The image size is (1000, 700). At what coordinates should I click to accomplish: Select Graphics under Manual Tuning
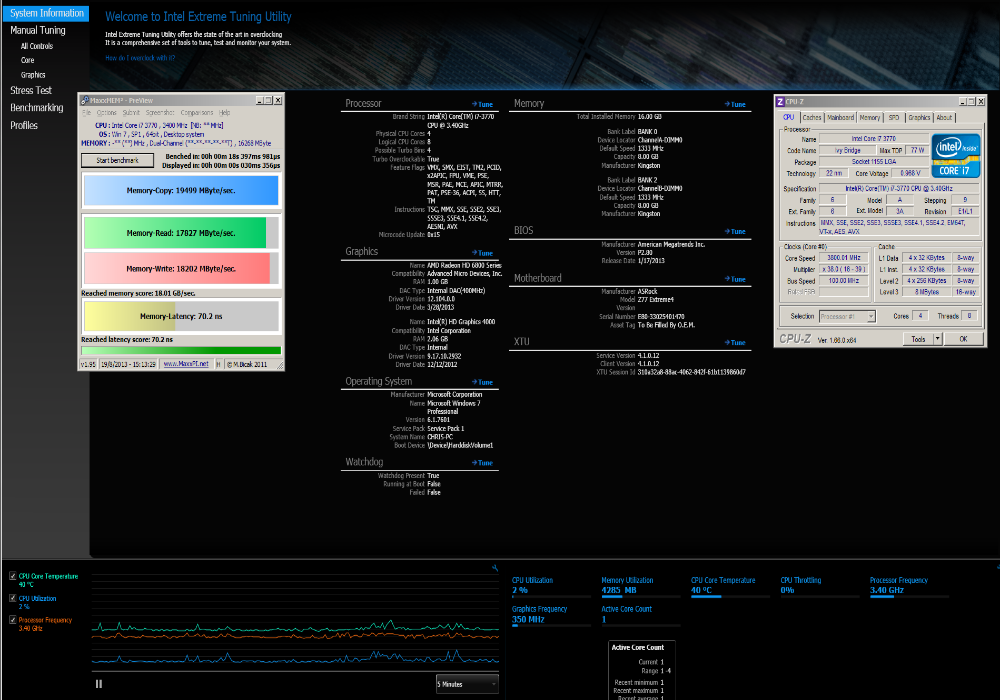[33, 75]
